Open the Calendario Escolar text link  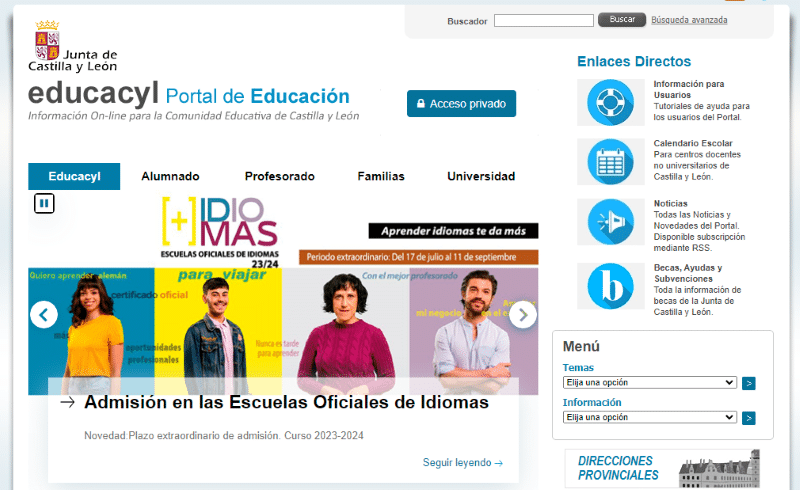pyautogui.click(x=693, y=143)
